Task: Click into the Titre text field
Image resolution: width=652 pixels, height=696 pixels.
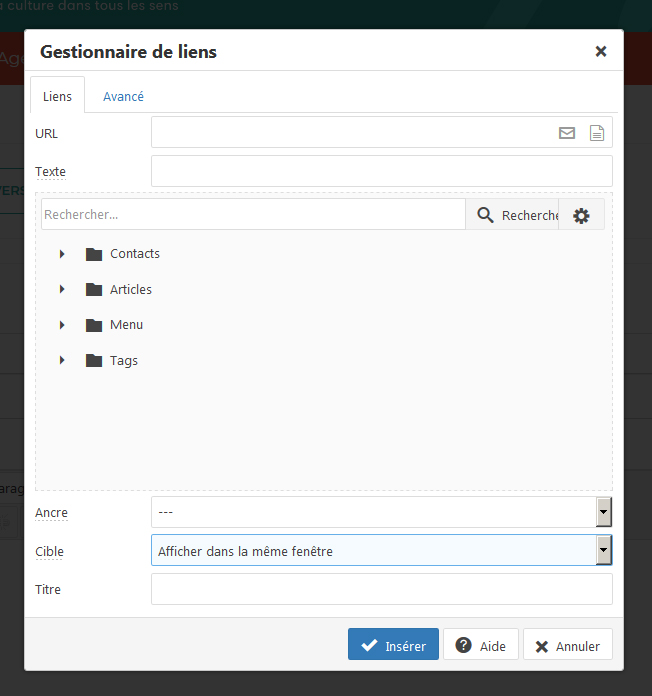Action: 382,589
